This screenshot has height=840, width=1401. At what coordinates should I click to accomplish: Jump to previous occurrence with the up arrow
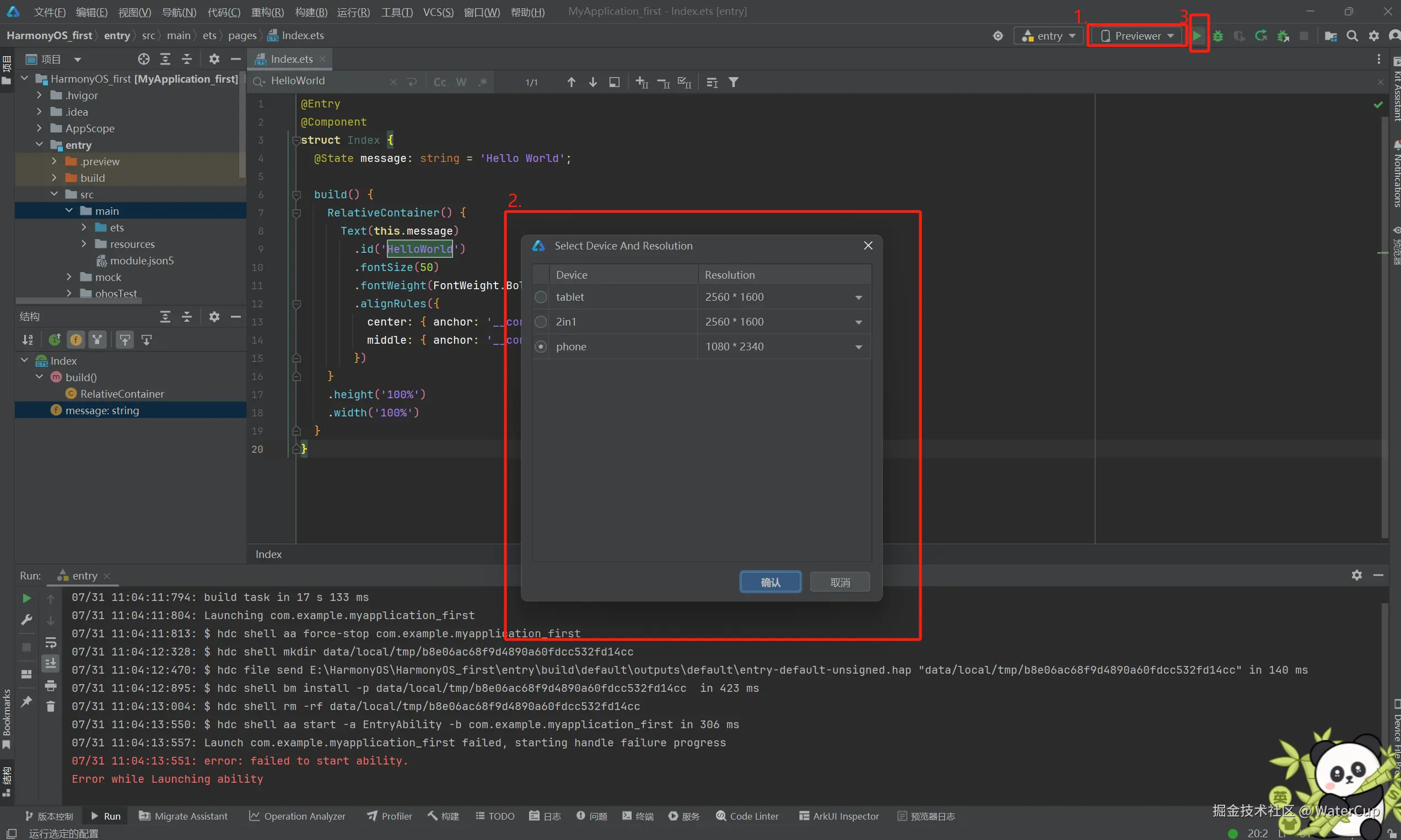coord(571,82)
